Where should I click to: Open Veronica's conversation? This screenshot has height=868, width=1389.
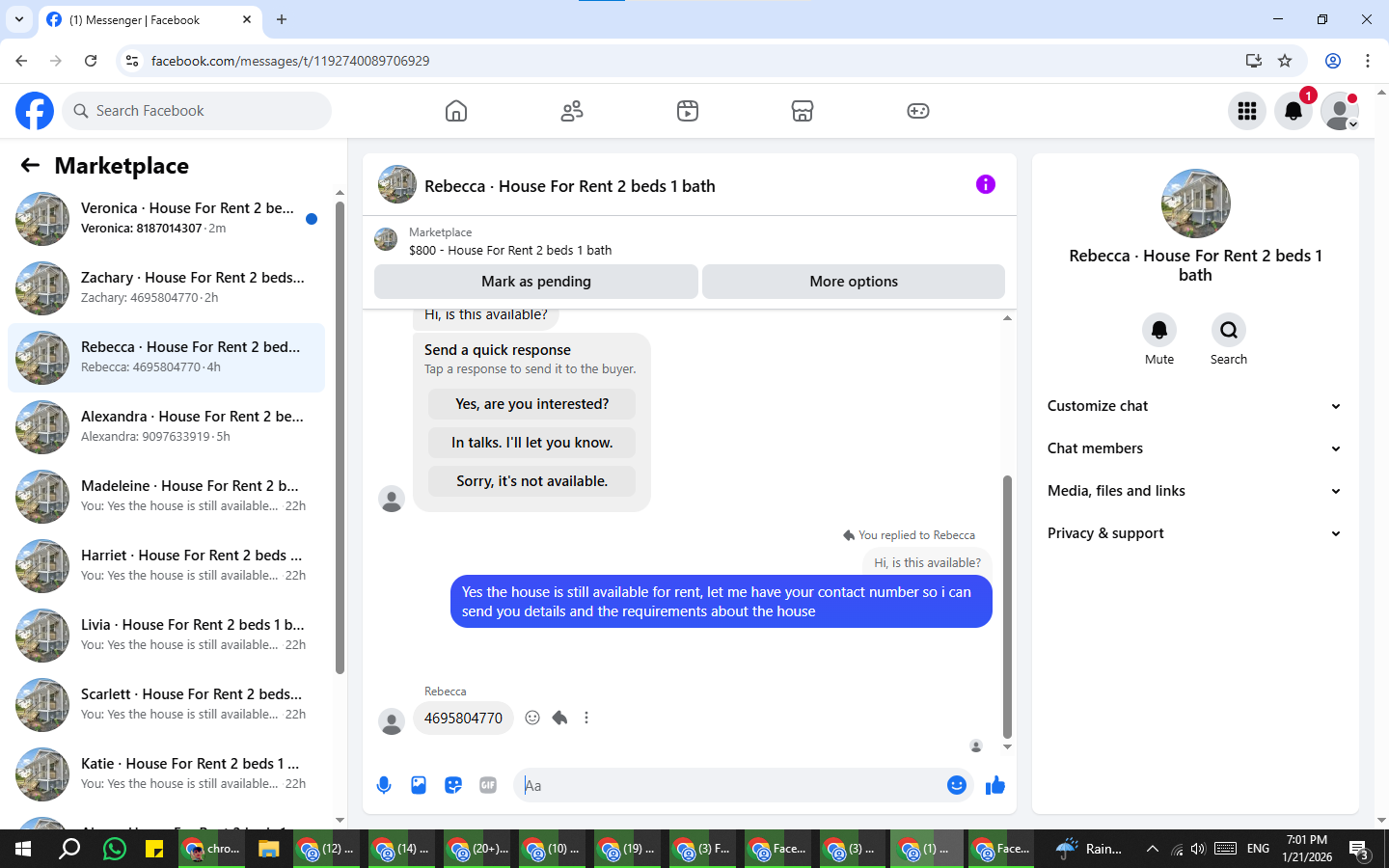click(167, 219)
